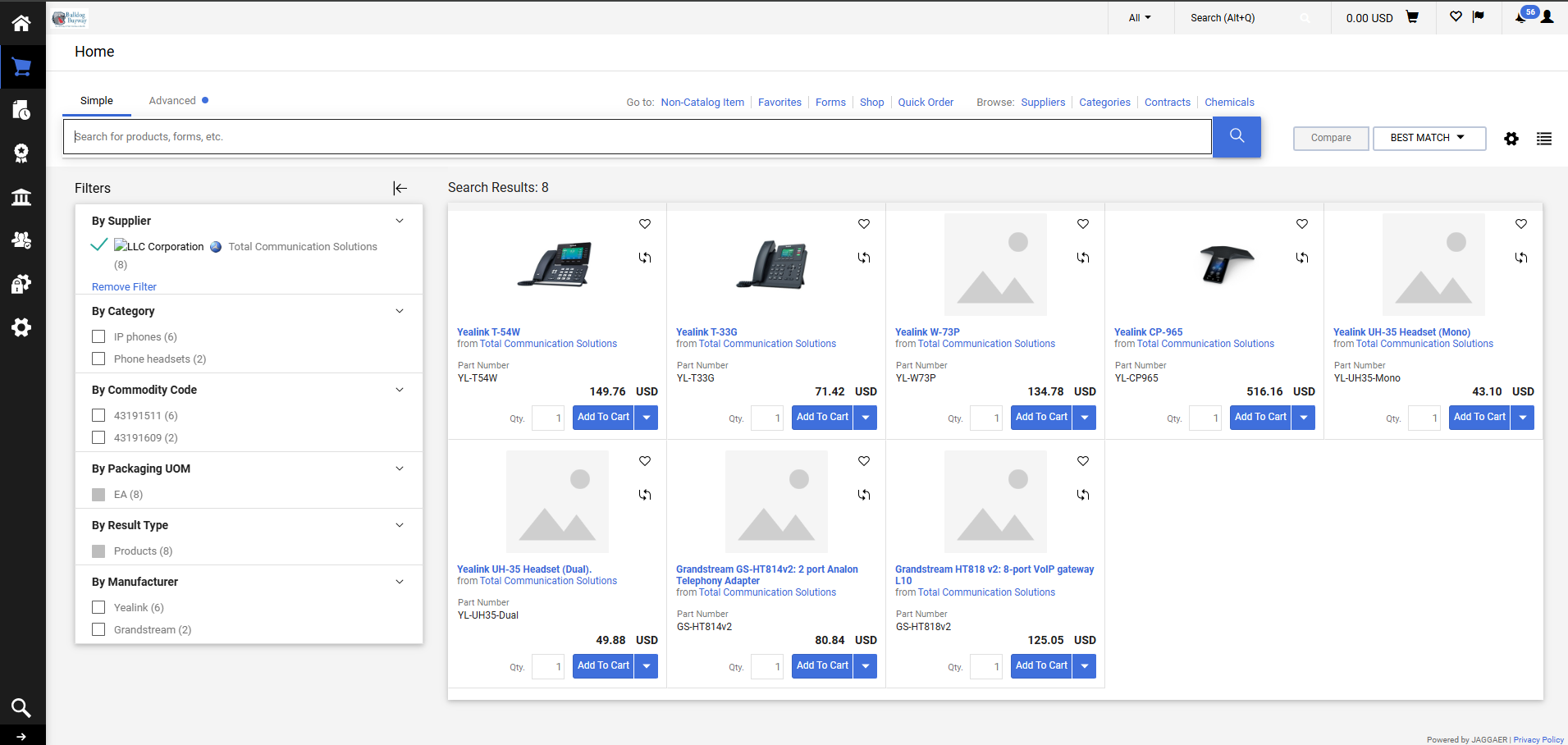
Task: Select the Simple search tab
Action: 97,101
